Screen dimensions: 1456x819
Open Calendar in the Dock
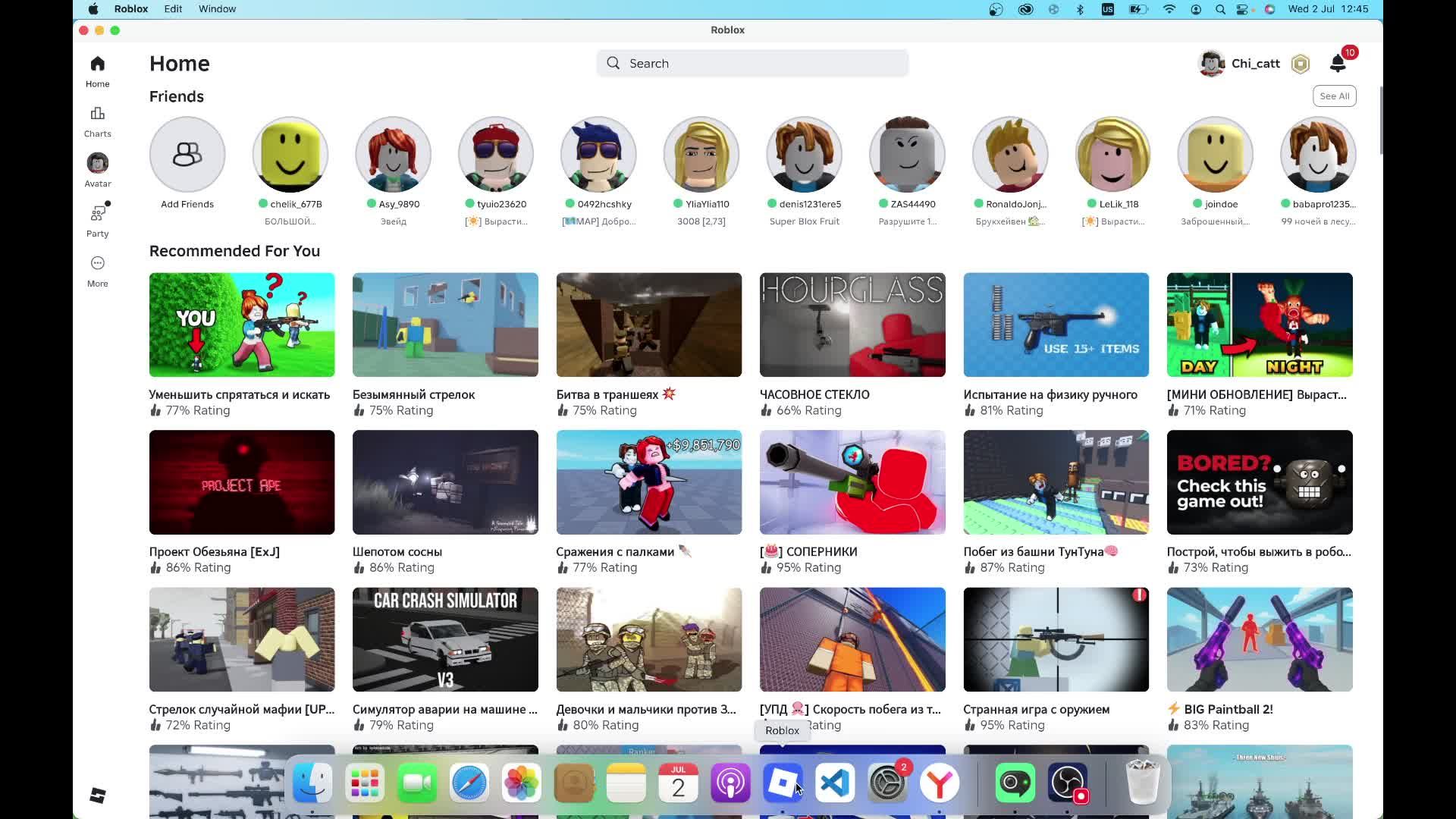678,783
